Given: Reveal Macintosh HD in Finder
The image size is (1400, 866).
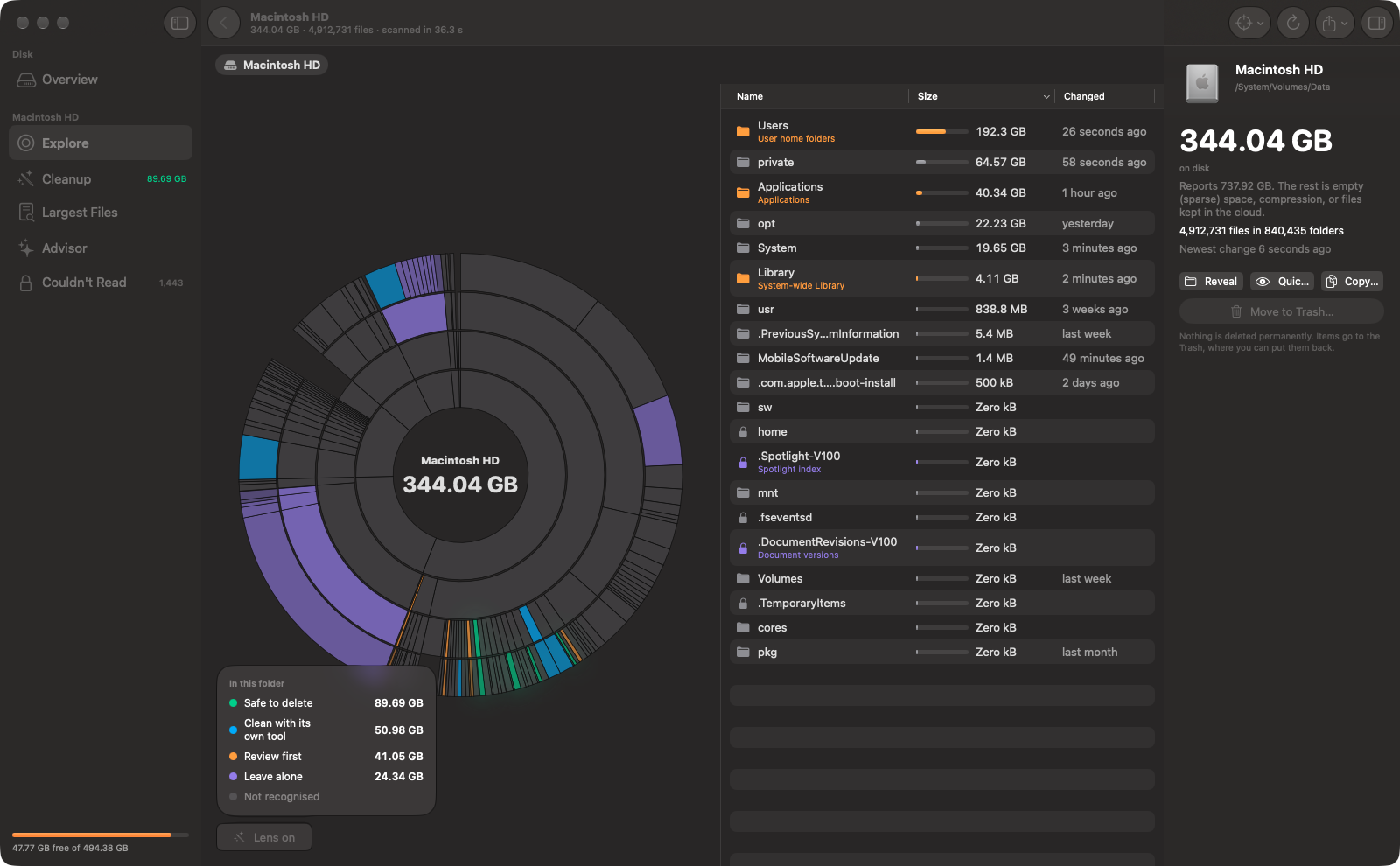Looking at the screenshot, I should pos(1211,281).
